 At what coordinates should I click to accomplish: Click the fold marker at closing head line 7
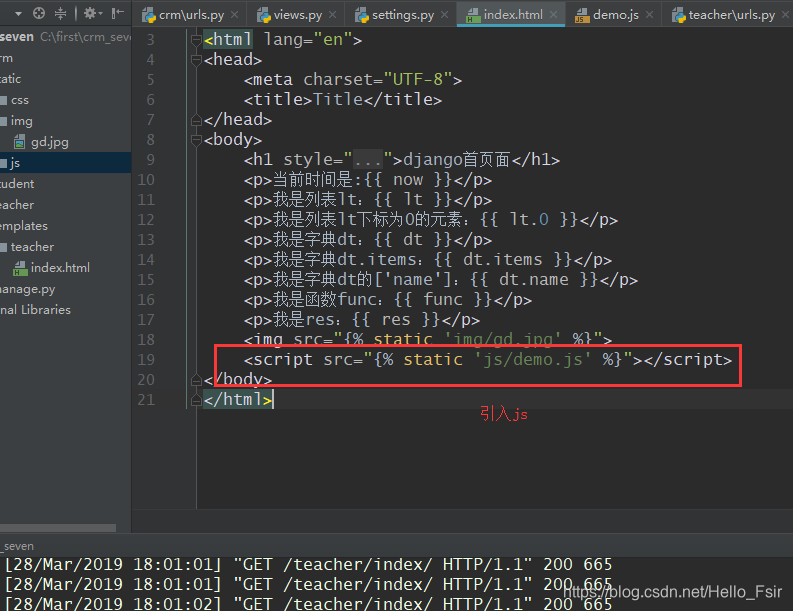pyautogui.click(x=197, y=120)
